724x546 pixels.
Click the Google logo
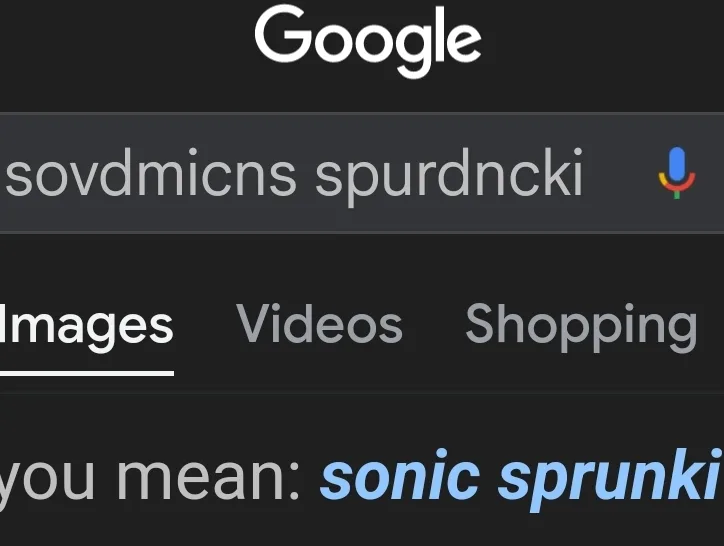(368, 42)
